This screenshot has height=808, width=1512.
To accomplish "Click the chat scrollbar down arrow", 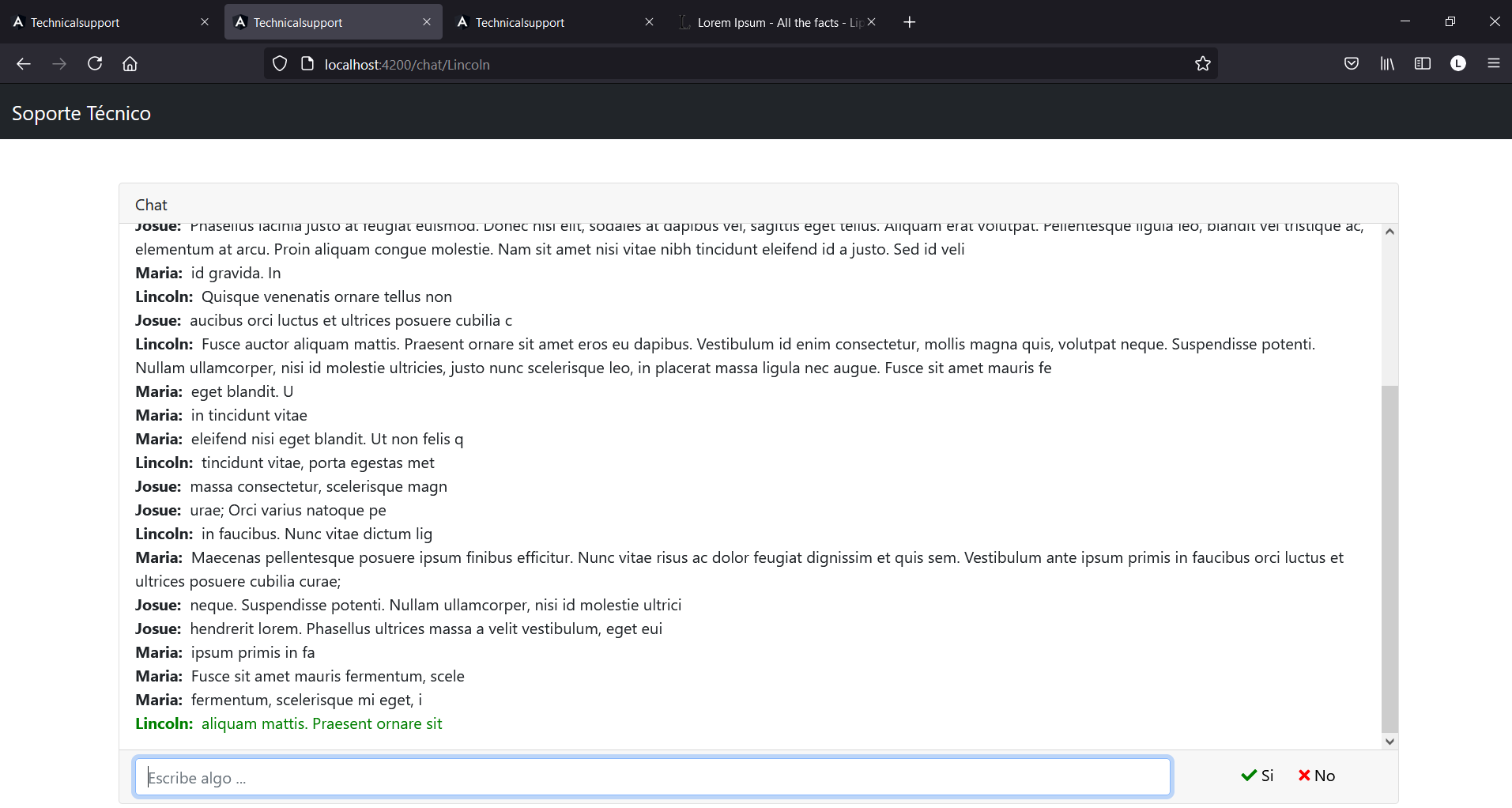I will tap(1389, 742).
